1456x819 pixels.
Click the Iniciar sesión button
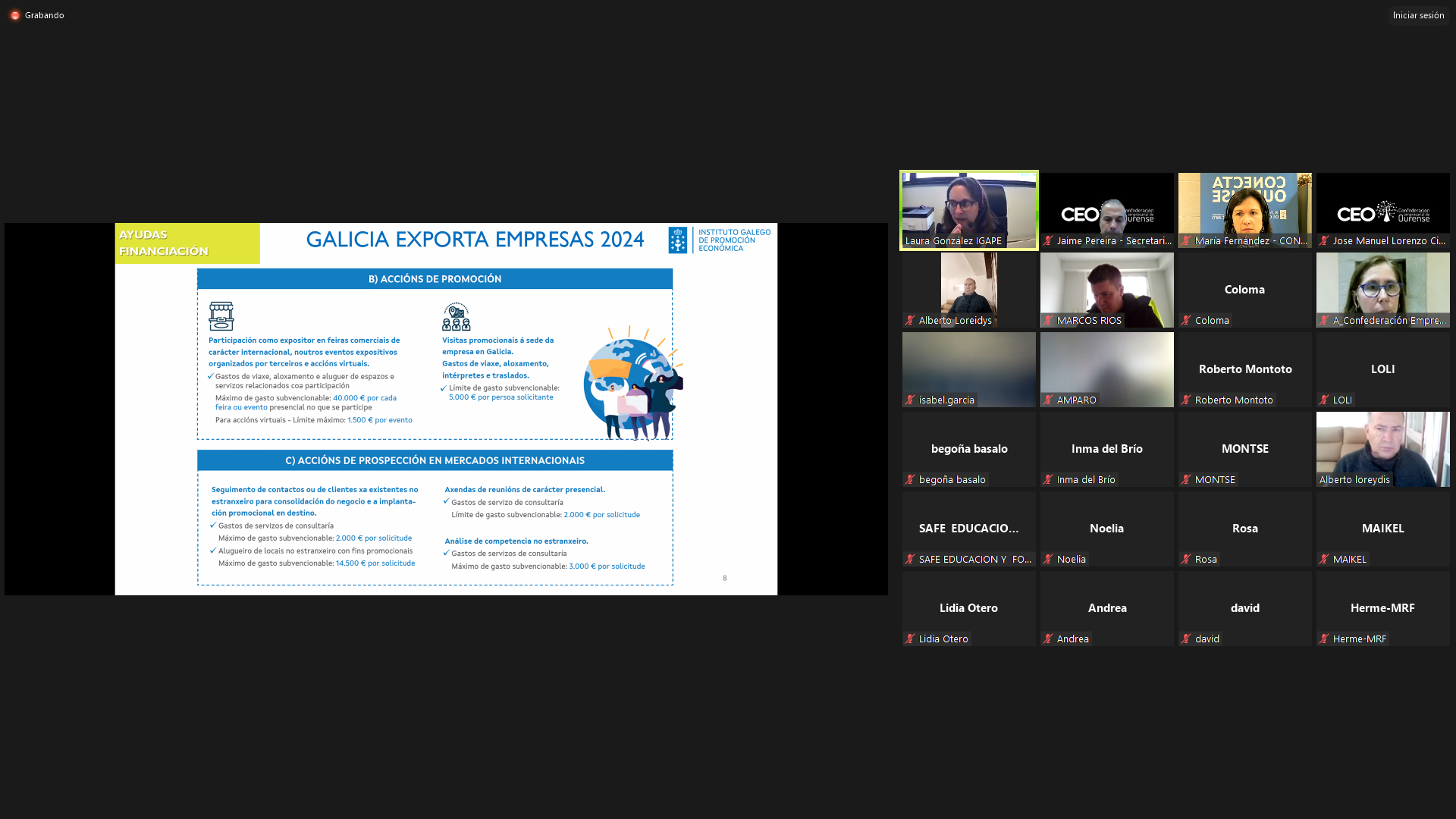[1418, 15]
